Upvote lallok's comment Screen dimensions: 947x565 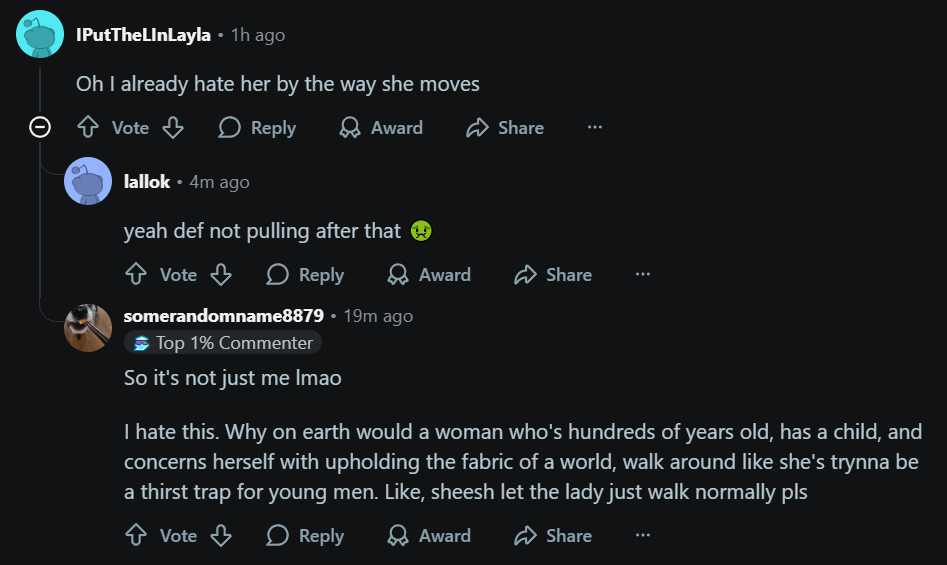[136, 275]
